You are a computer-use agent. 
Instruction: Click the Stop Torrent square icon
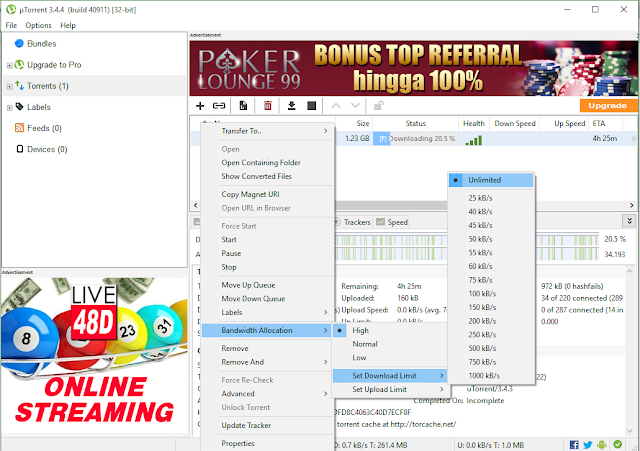tap(311, 106)
